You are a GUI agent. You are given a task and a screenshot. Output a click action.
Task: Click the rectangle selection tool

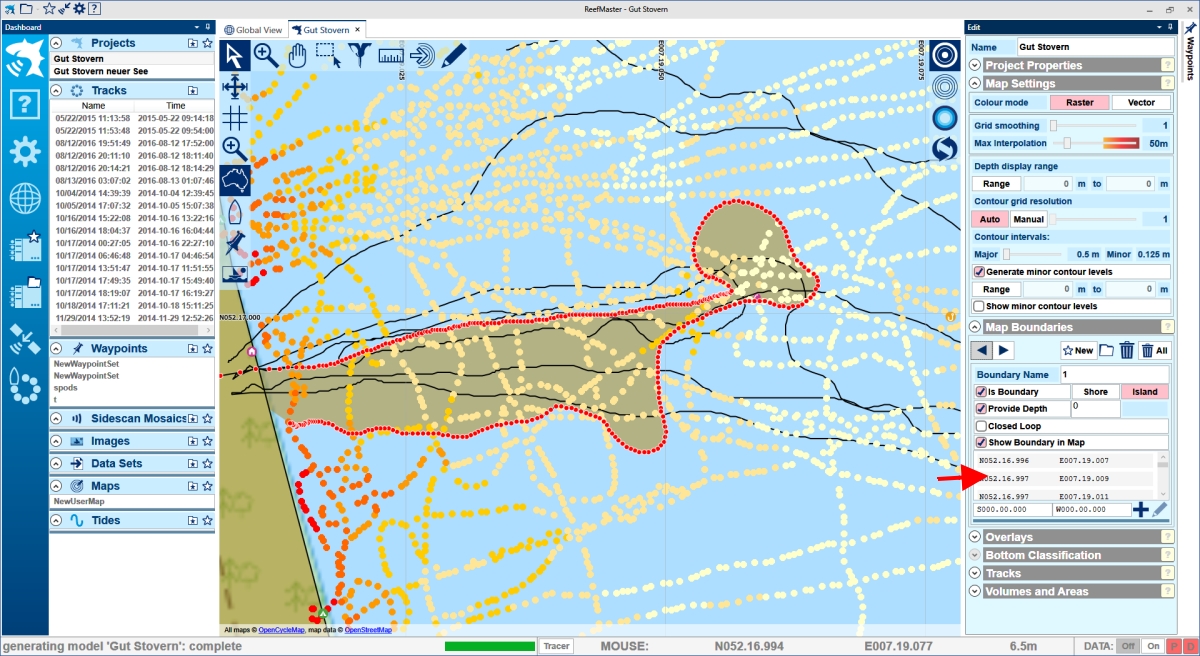tap(328, 55)
